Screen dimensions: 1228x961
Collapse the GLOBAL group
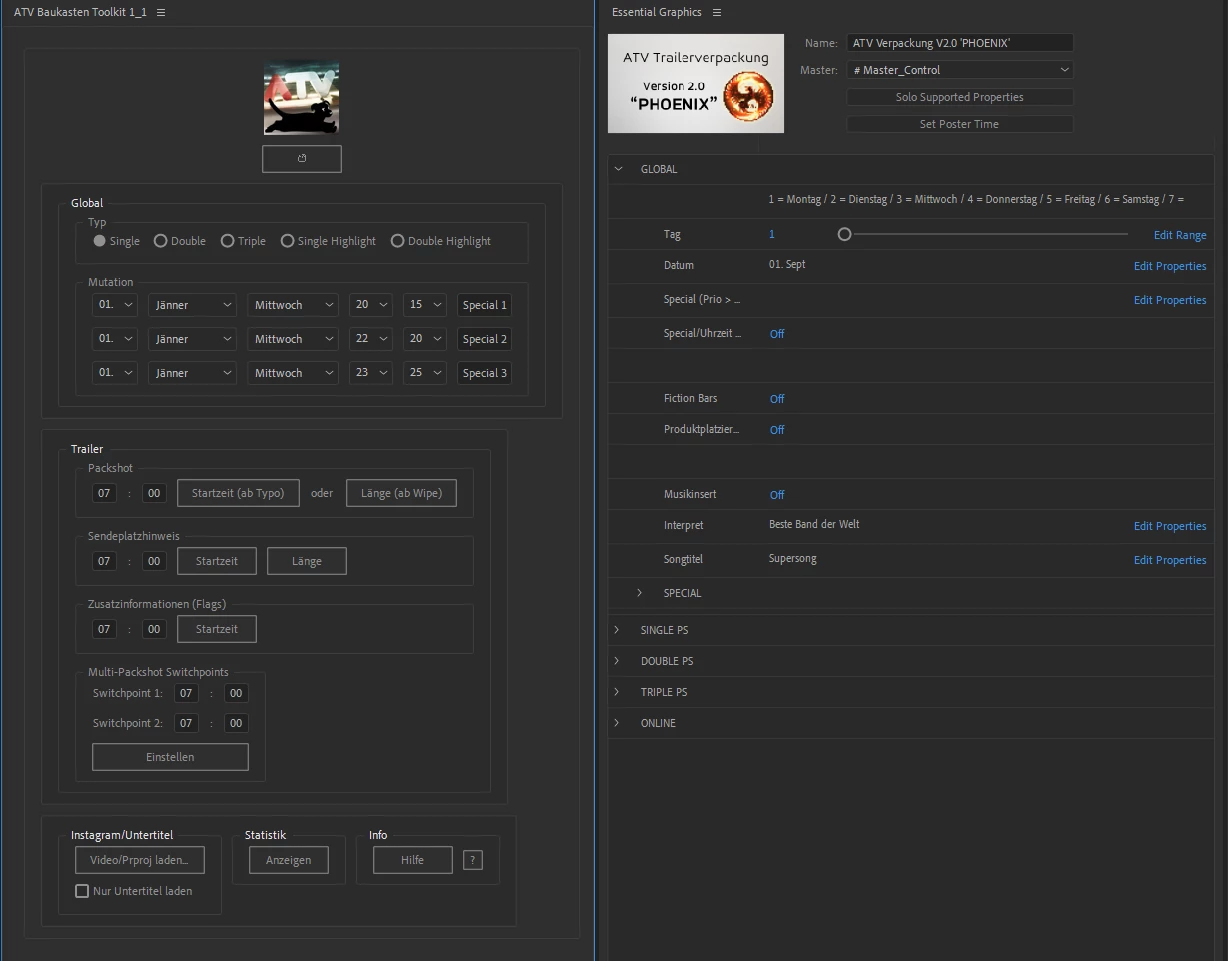point(618,169)
